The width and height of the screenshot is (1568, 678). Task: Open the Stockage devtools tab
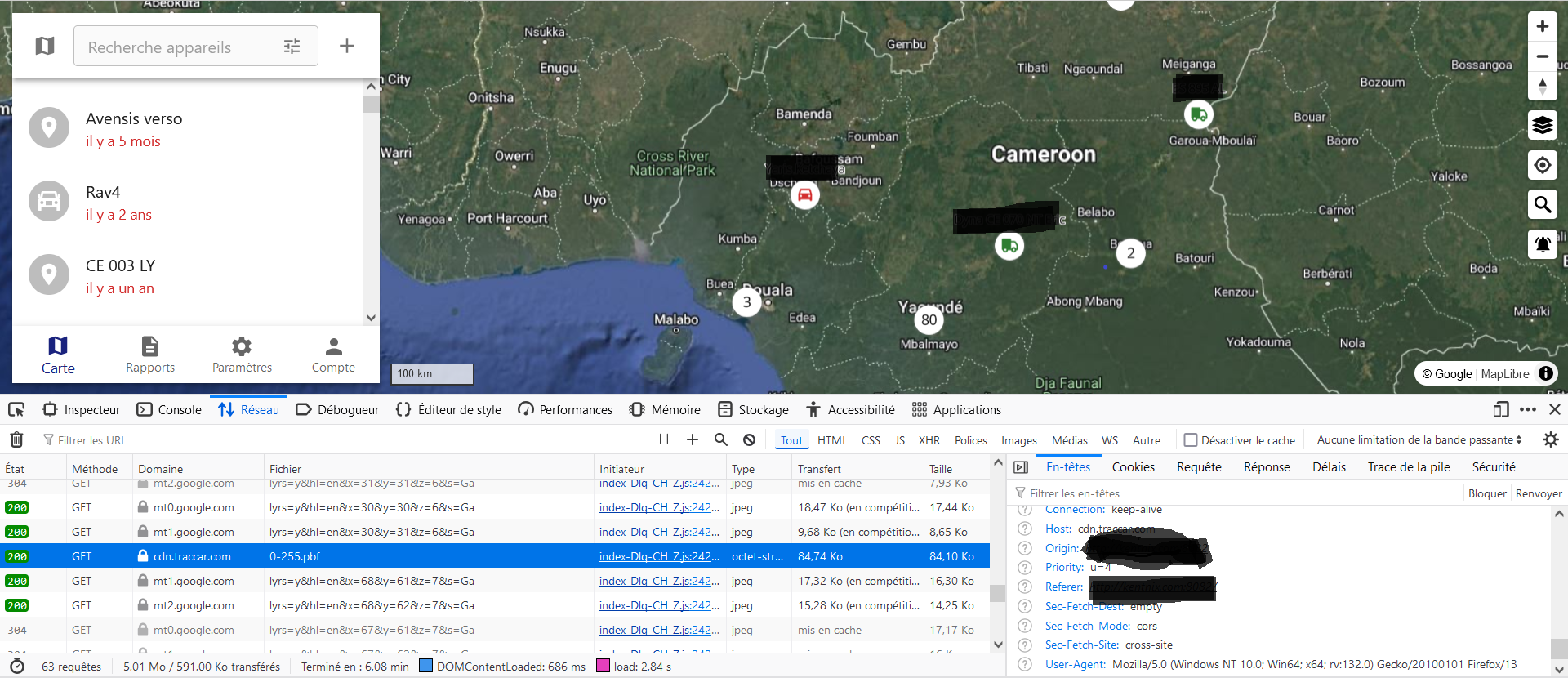[x=753, y=409]
